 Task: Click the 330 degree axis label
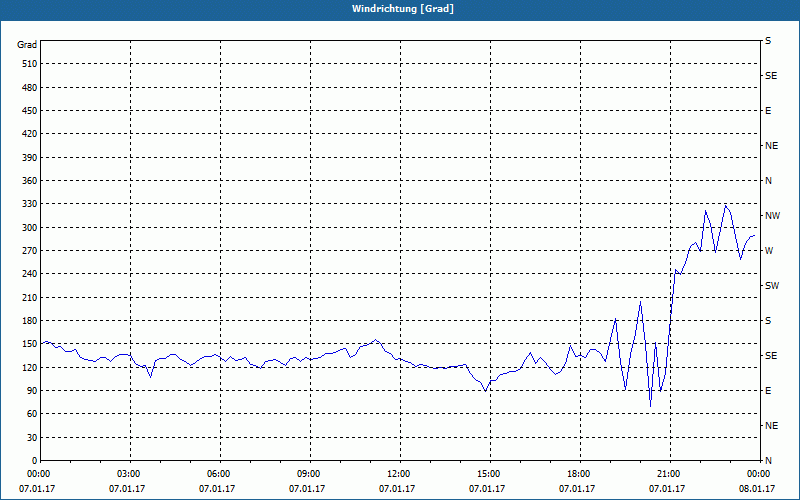pyautogui.click(x=30, y=204)
